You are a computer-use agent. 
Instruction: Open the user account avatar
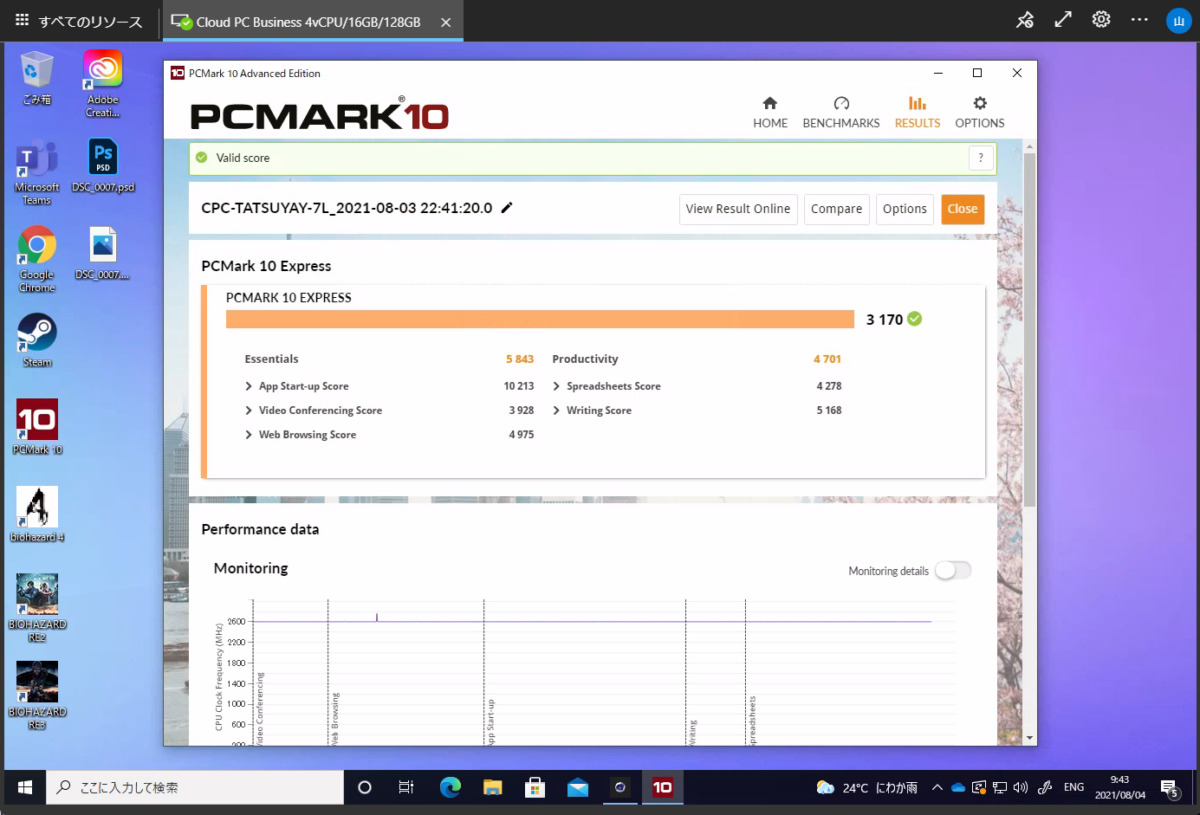pyautogui.click(x=1178, y=20)
